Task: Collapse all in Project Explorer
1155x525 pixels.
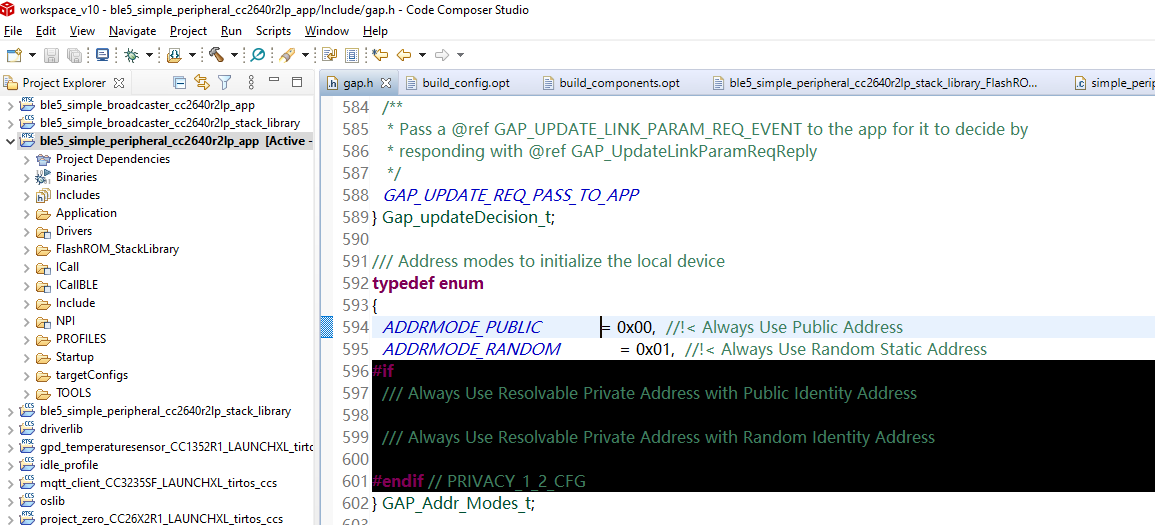Action: (179, 82)
